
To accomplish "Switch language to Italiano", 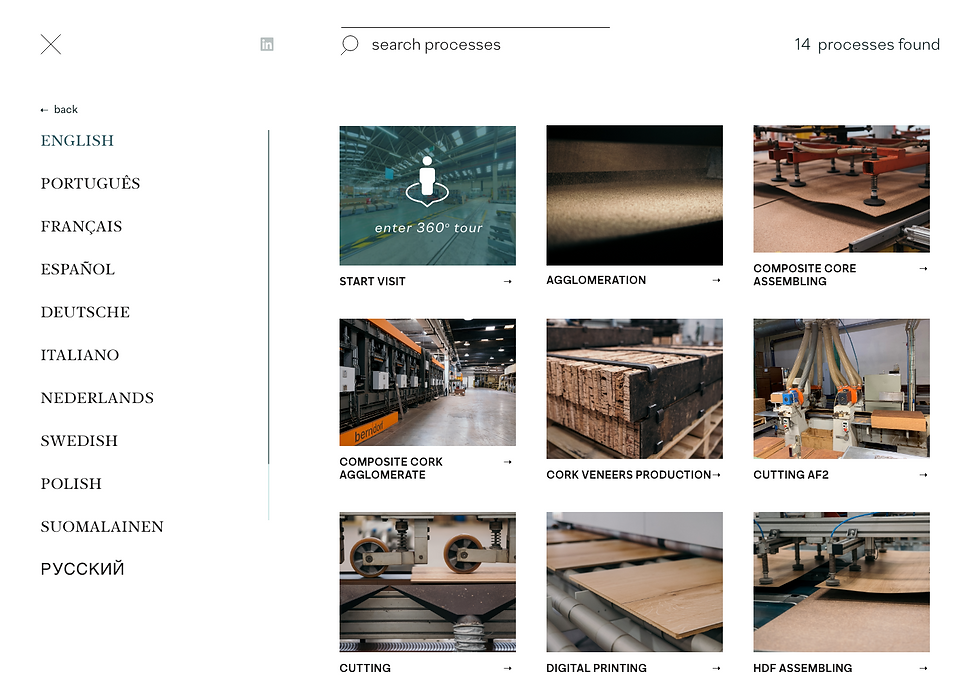I will [79, 355].
